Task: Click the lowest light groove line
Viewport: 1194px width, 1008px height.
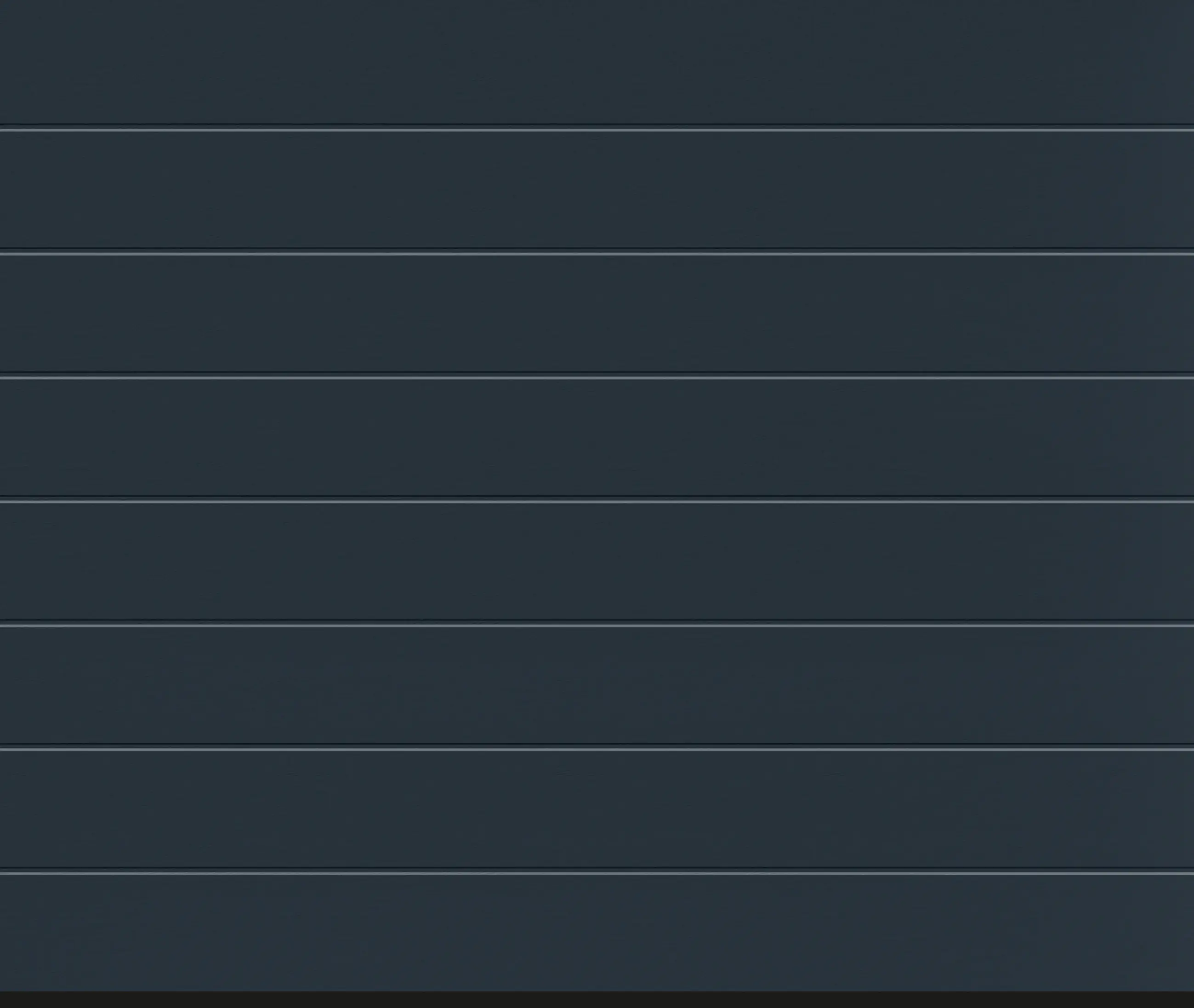Action: coord(597,874)
